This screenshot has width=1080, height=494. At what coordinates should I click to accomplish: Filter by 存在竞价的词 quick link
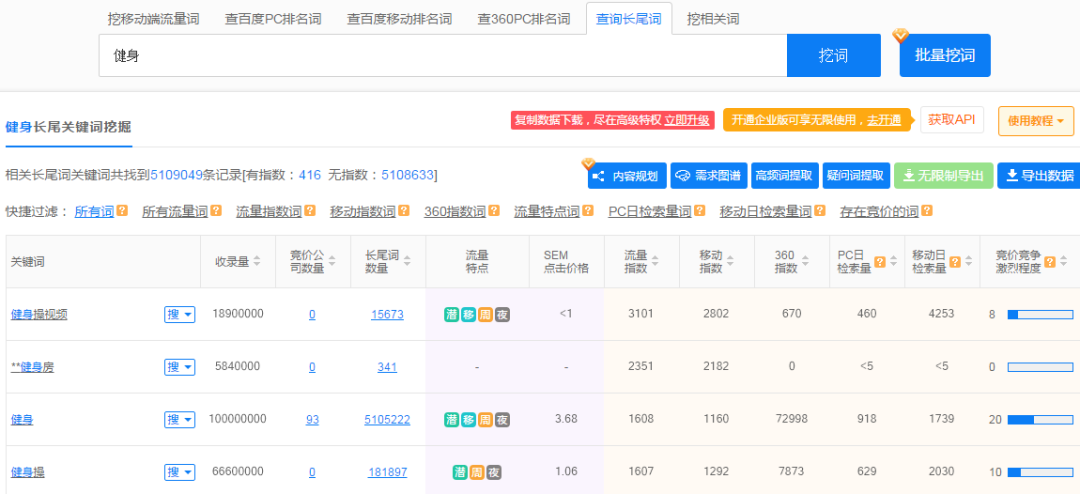(x=880, y=212)
